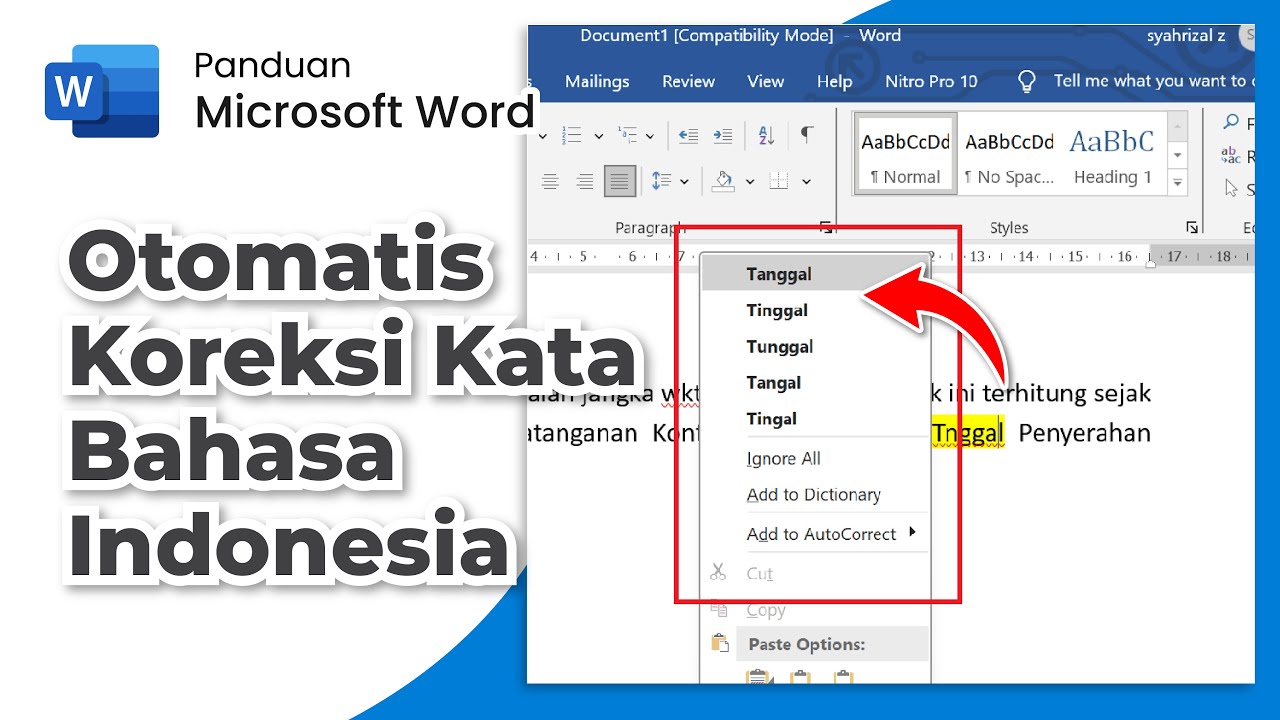Switch to the View ribbon tab
Image resolution: width=1280 pixels, height=720 pixels.
click(766, 81)
